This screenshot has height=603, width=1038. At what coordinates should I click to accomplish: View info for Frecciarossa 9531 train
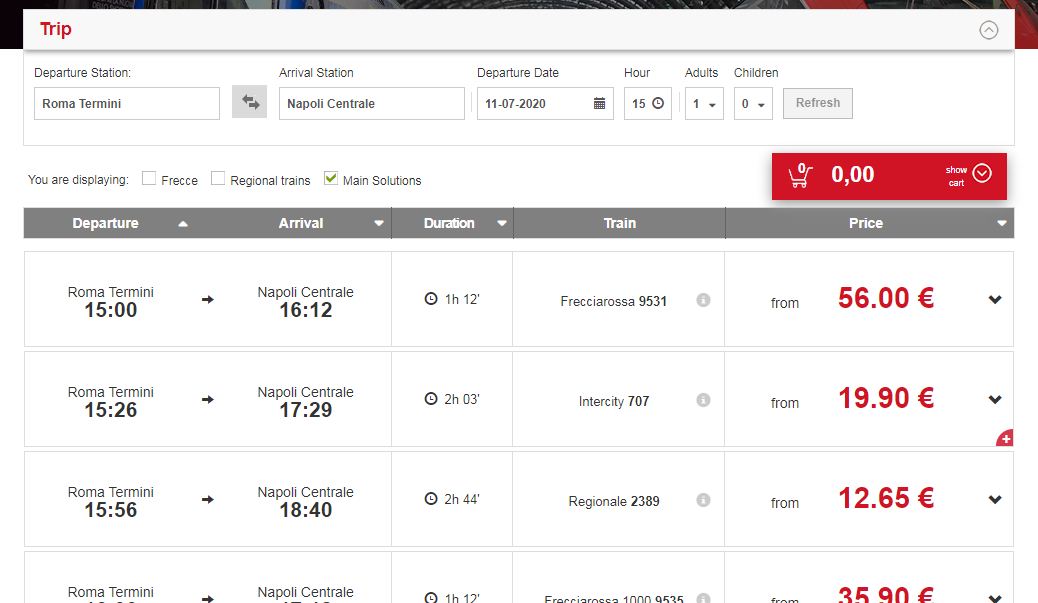(x=703, y=300)
